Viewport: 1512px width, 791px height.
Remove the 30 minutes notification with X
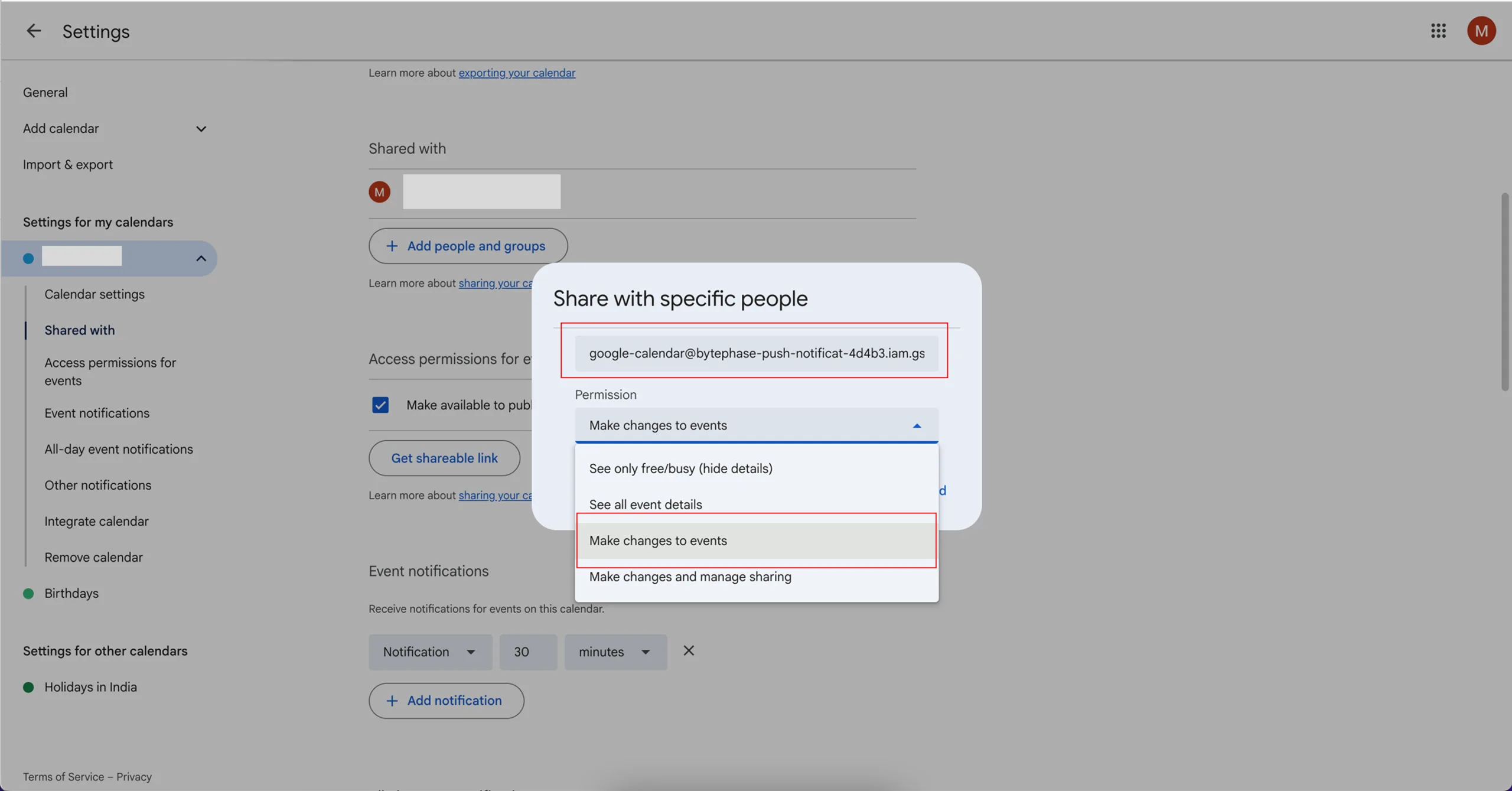(x=688, y=651)
